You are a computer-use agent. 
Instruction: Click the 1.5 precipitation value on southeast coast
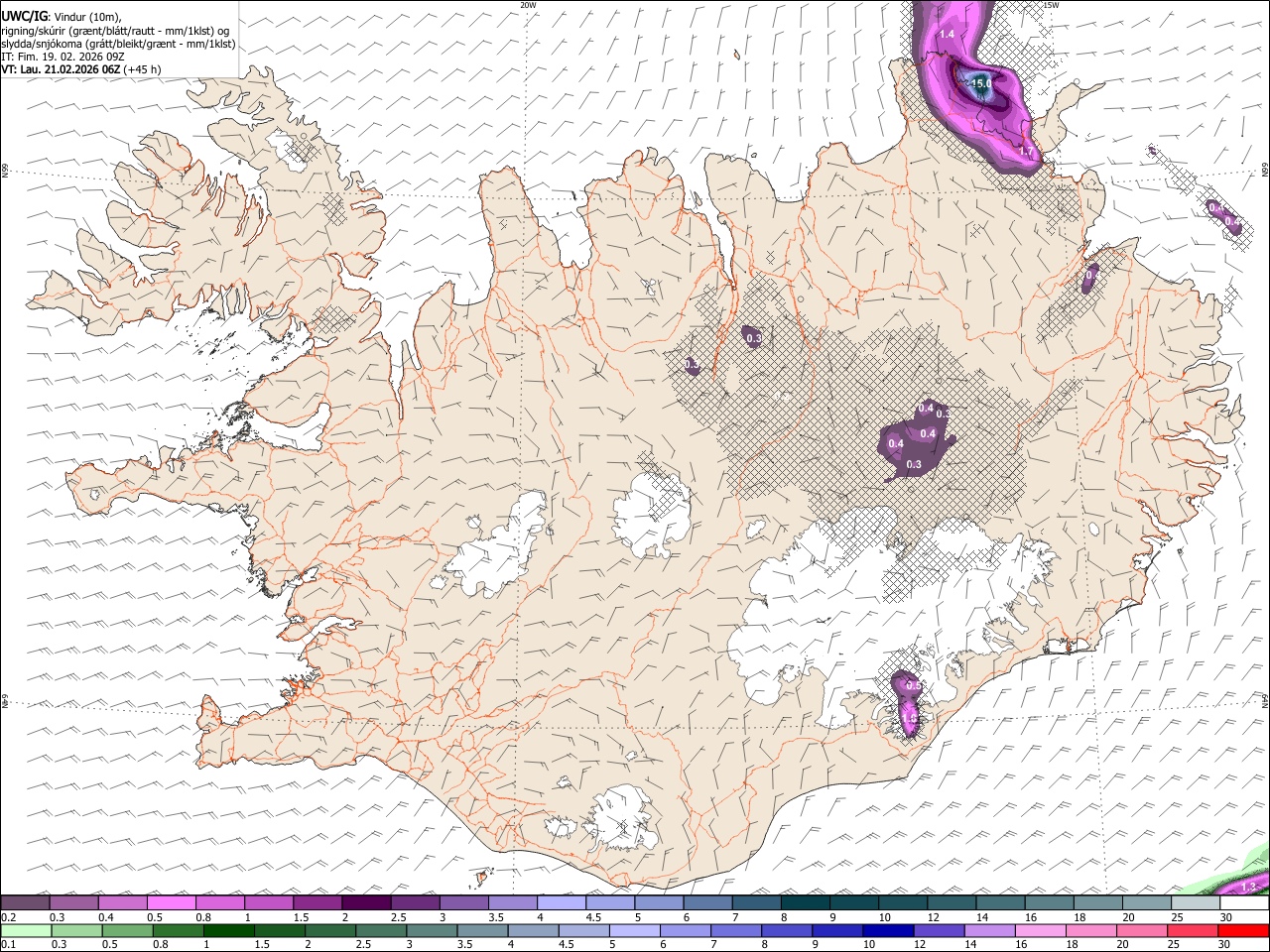tap(910, 718)
